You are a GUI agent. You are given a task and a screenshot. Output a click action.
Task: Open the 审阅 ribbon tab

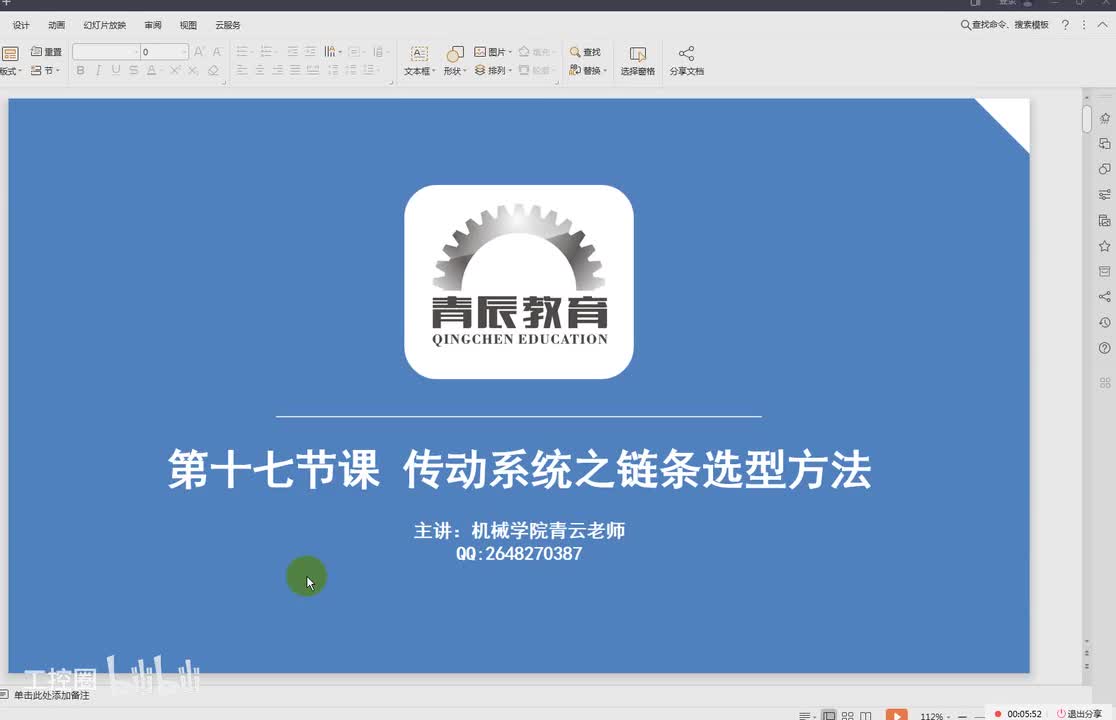[153, 25]
